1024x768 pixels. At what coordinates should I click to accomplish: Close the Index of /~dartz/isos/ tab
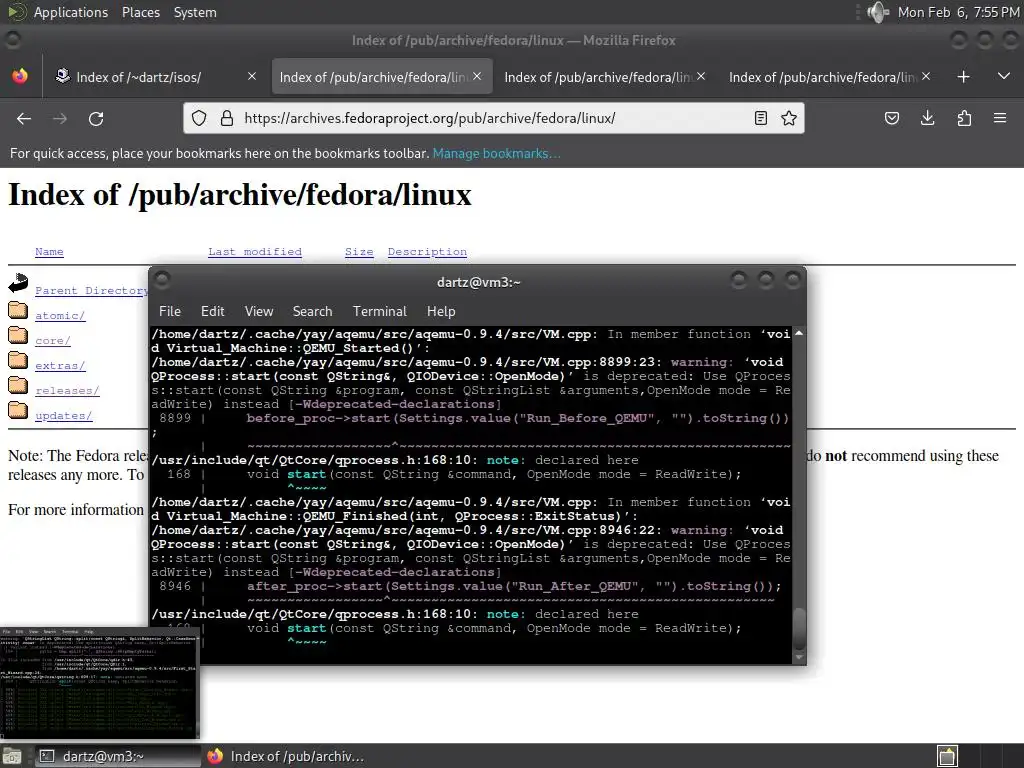click(x=252, y=76)
